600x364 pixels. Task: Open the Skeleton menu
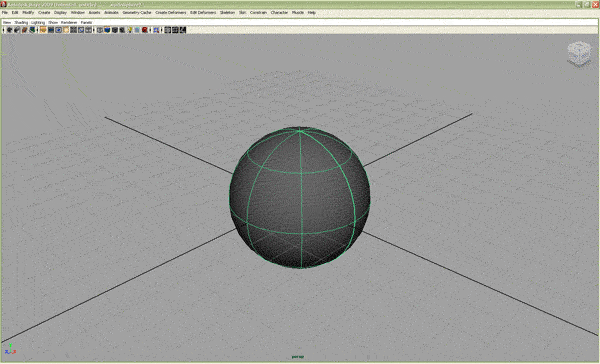[227, 13]
